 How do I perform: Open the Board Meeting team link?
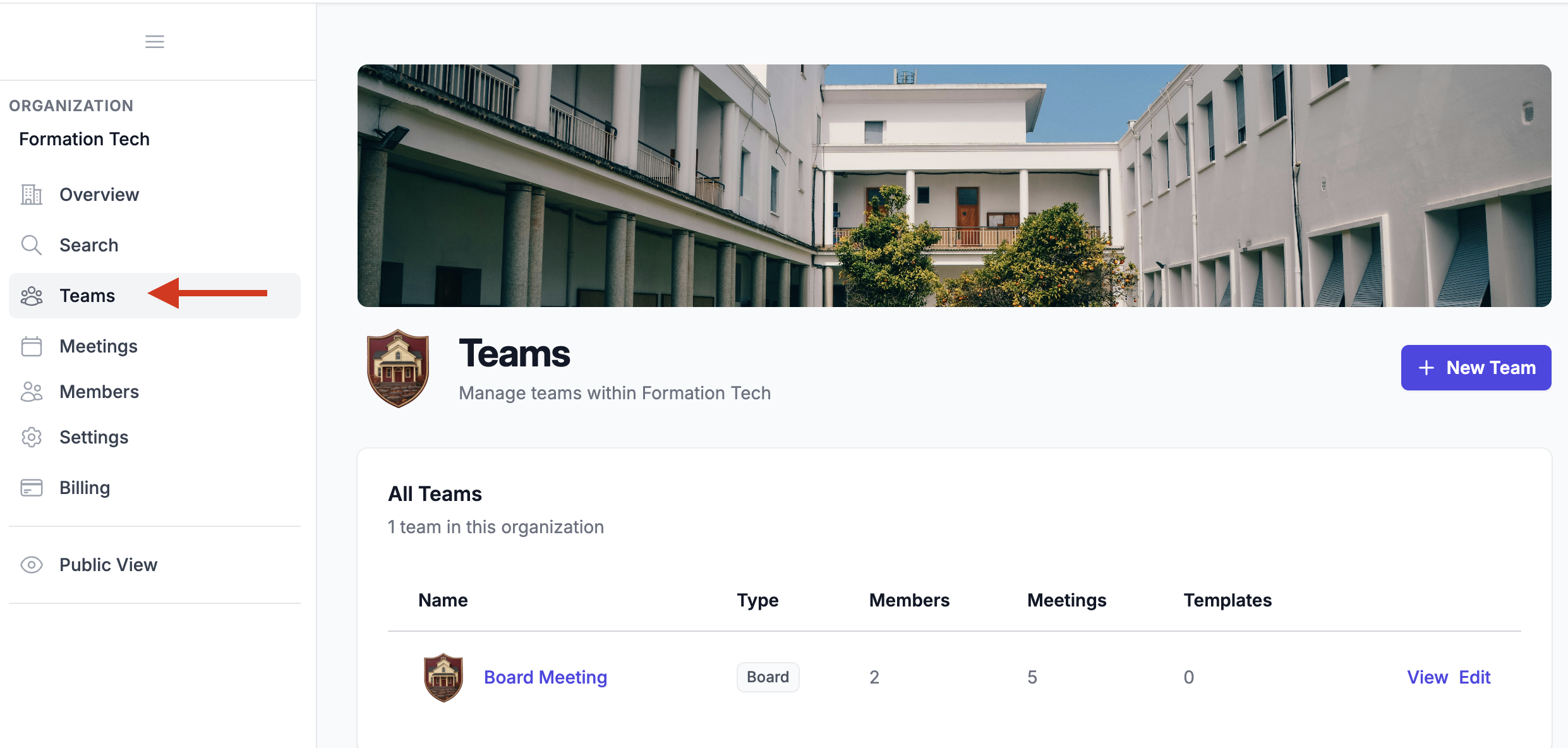545,677
